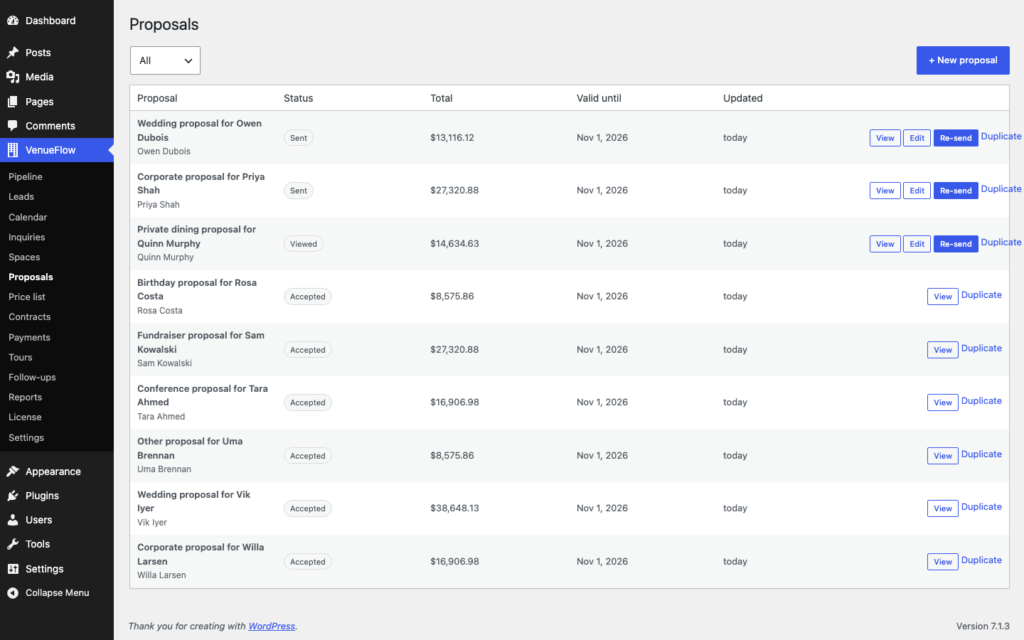Click the $38,648.13 total value

[455, 508]
